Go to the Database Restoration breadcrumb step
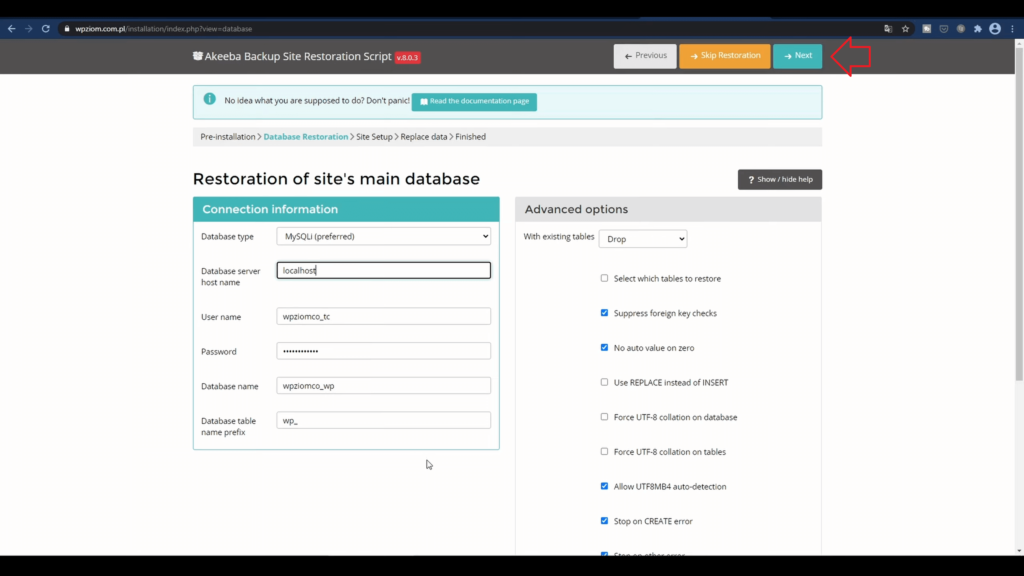The height and width of the screenshot is (576, 1024). (x=306, y=136)
